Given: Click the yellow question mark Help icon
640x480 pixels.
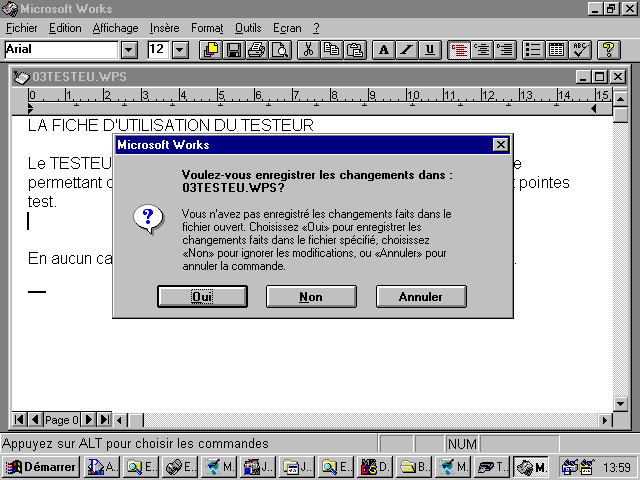Looking at the screenshot, I should click(609, 50).
